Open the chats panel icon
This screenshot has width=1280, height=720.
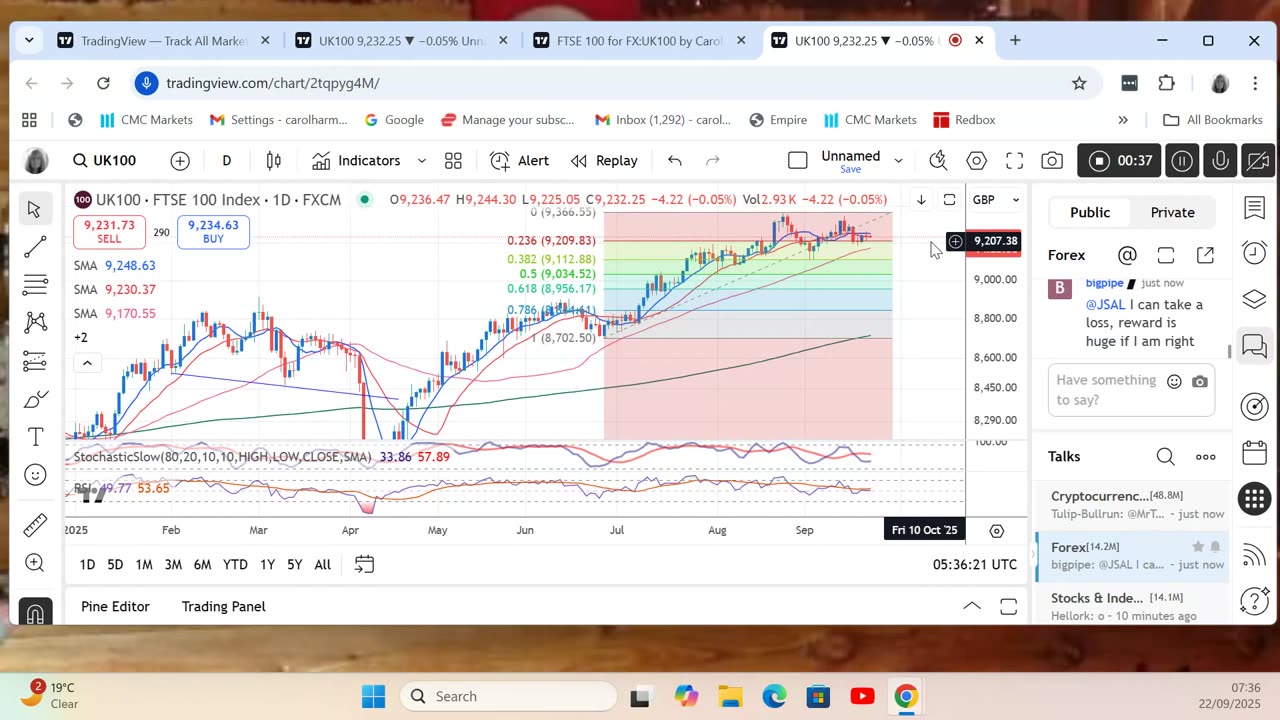point(1255,346)
